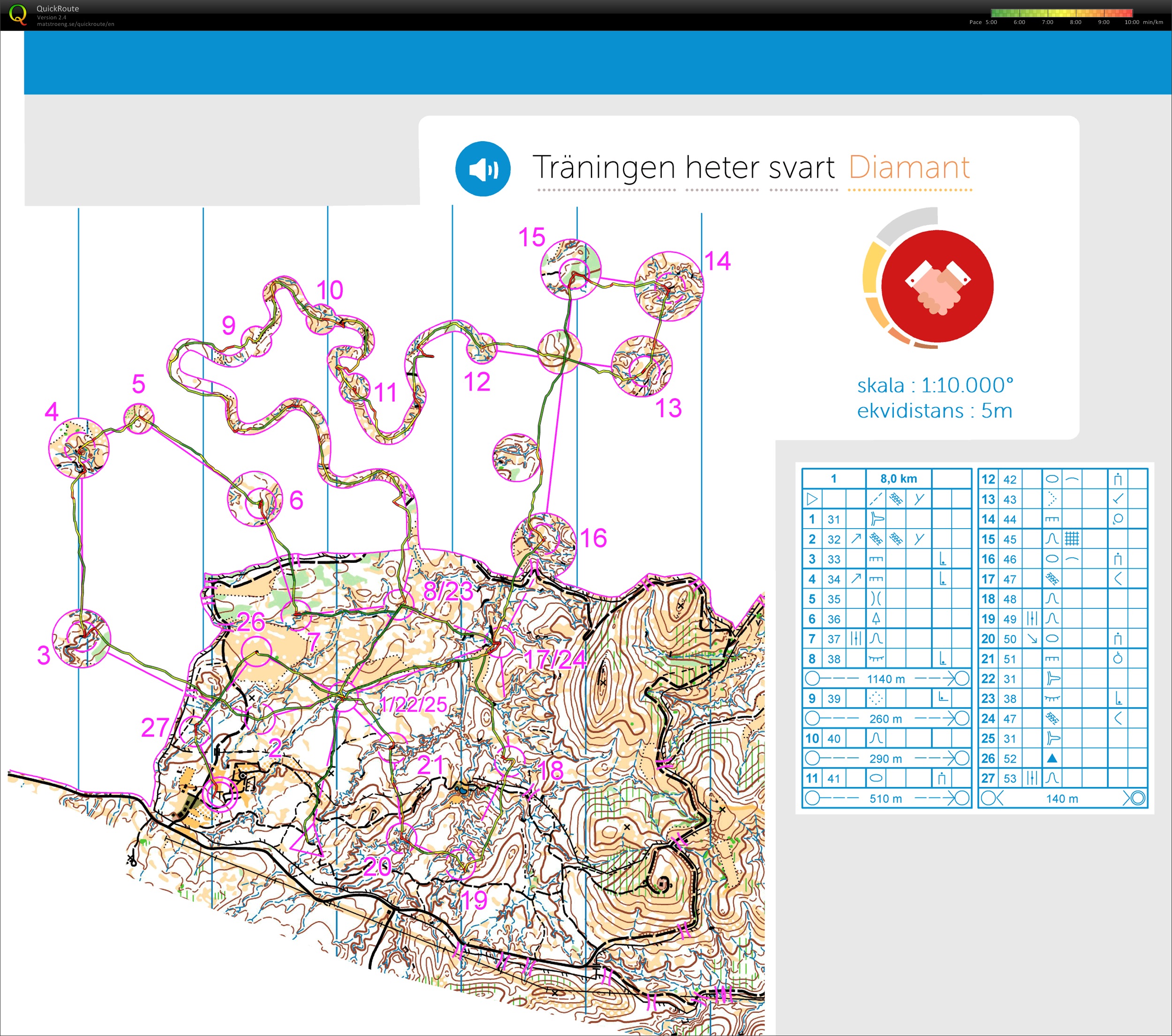Click the '8,0 km' course length cell
The width and height of the screenshot is (1172, 1036).
(899, 479)
